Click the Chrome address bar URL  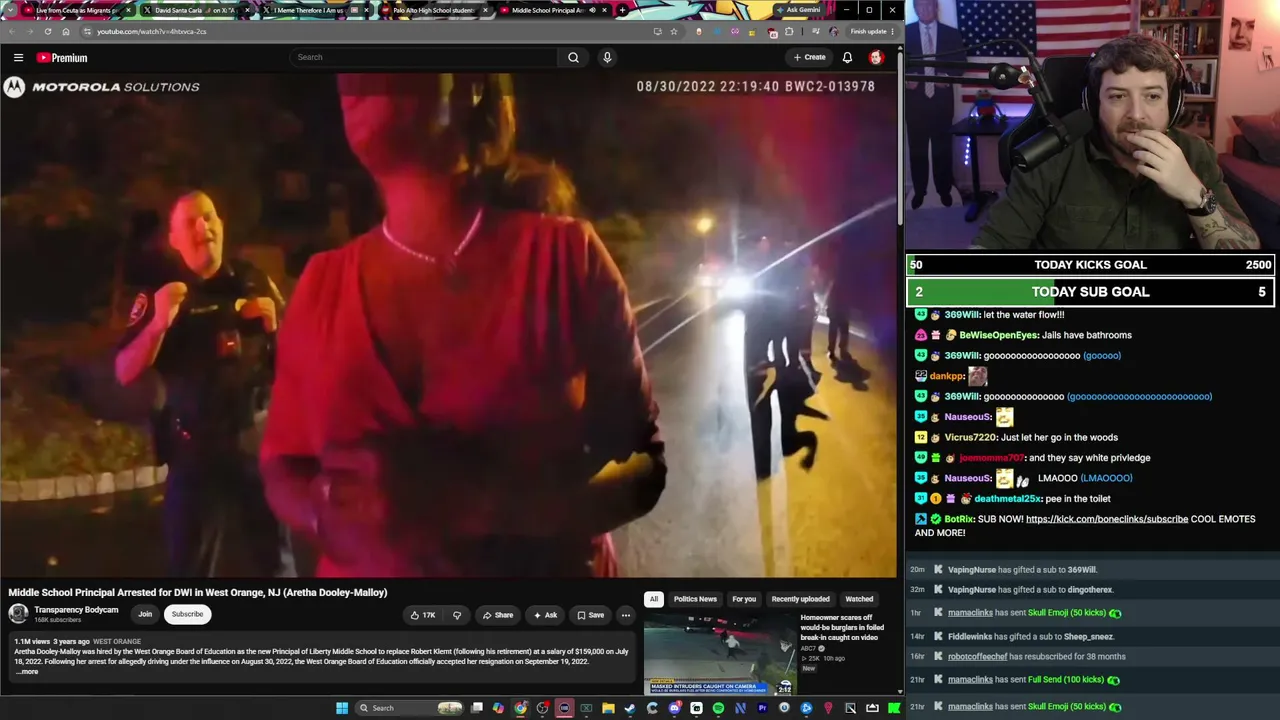point(151,31)
